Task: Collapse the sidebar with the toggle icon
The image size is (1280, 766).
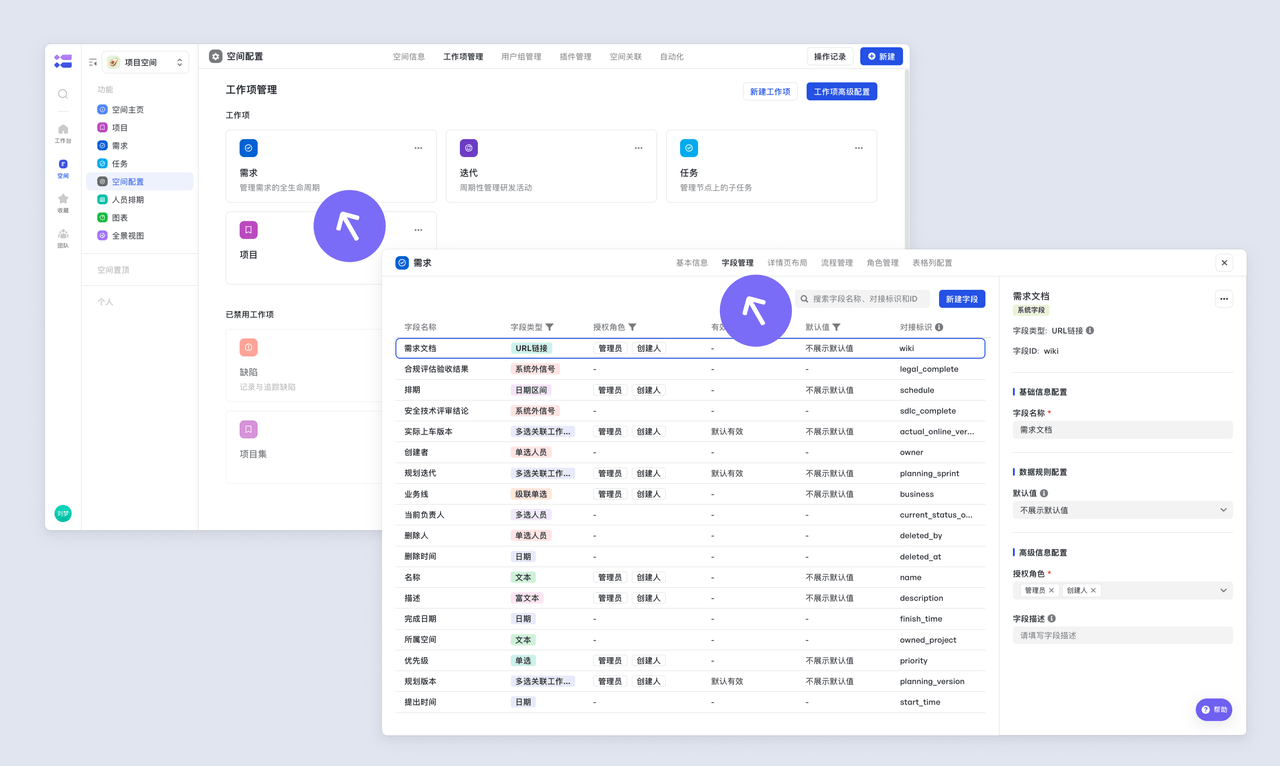Action: click(x=93, y=62)
